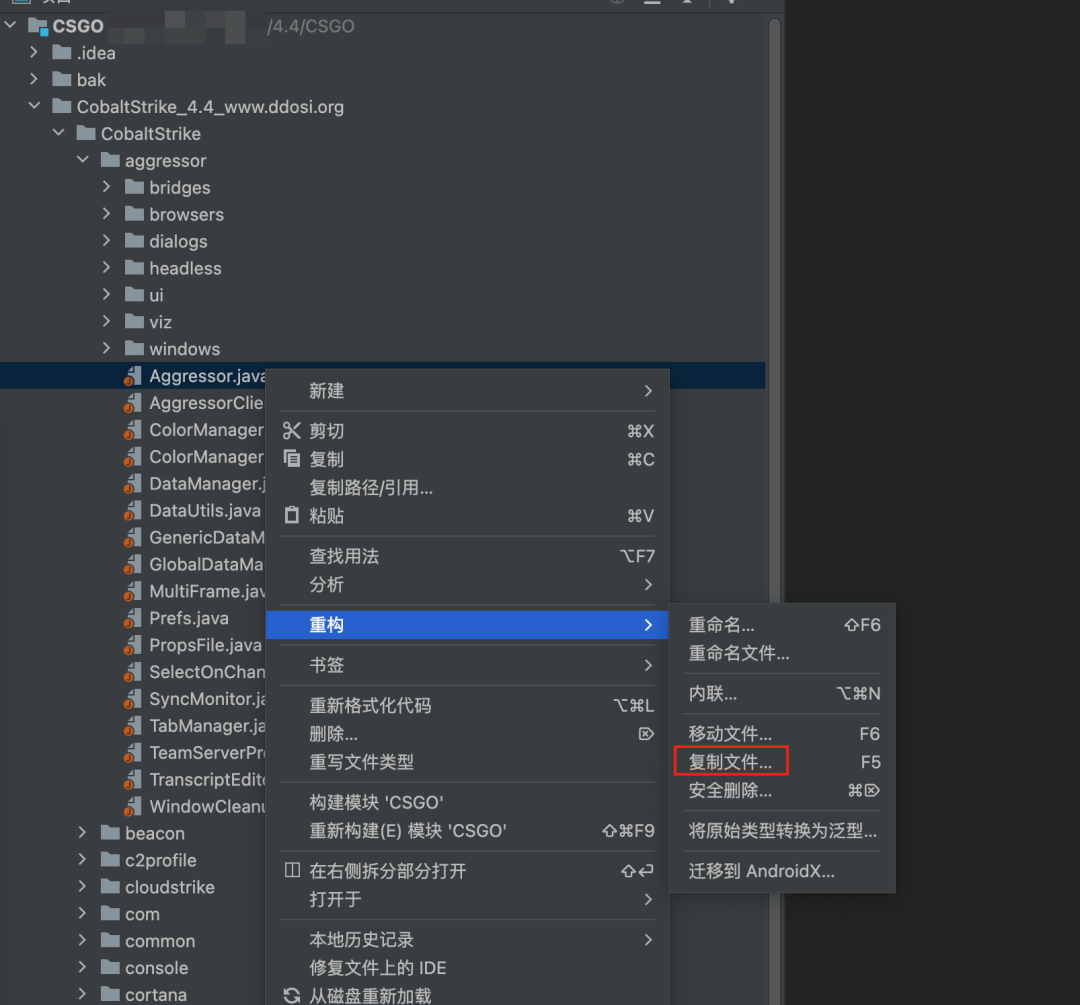Click the folder icon of console

(x=110, y=967)
